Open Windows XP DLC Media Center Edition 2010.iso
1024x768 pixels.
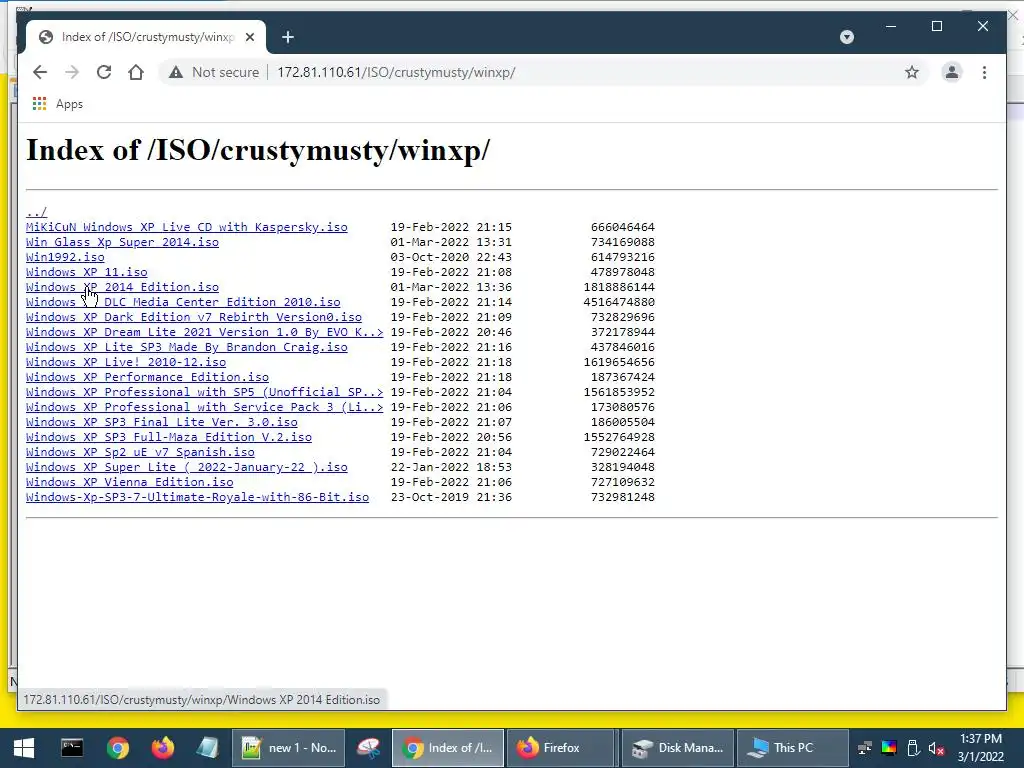[183, 302]
